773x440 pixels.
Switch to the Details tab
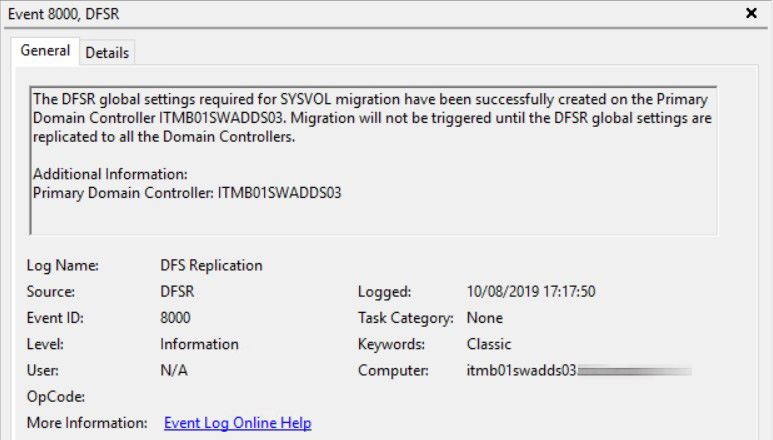tap(107, 53)
